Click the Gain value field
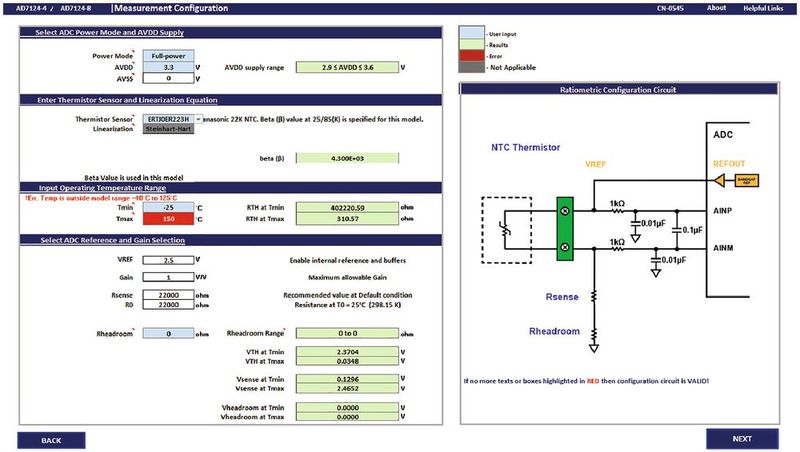 coord(168,277)
